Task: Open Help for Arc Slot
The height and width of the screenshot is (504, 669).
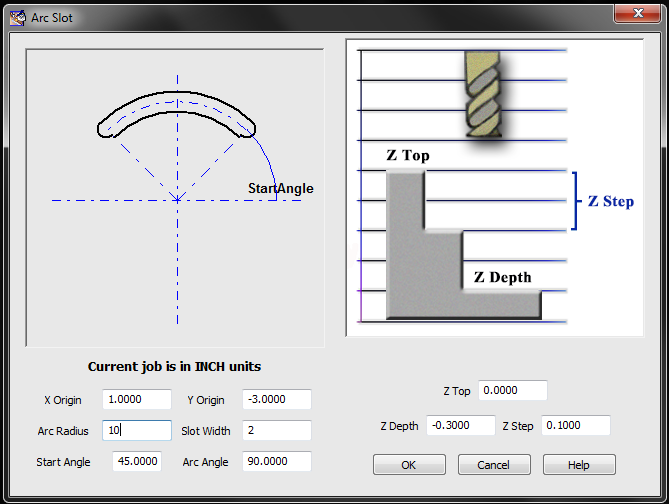Action: pyautogui.click(x=579, y=465)
